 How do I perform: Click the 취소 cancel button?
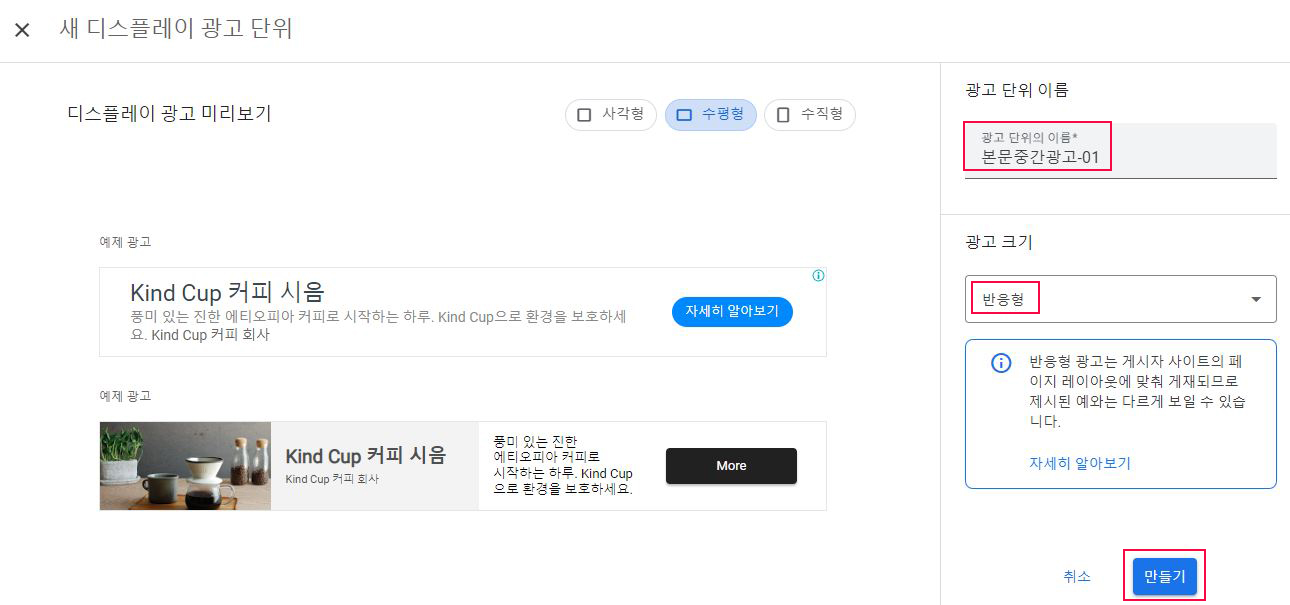coord(1077,577)
